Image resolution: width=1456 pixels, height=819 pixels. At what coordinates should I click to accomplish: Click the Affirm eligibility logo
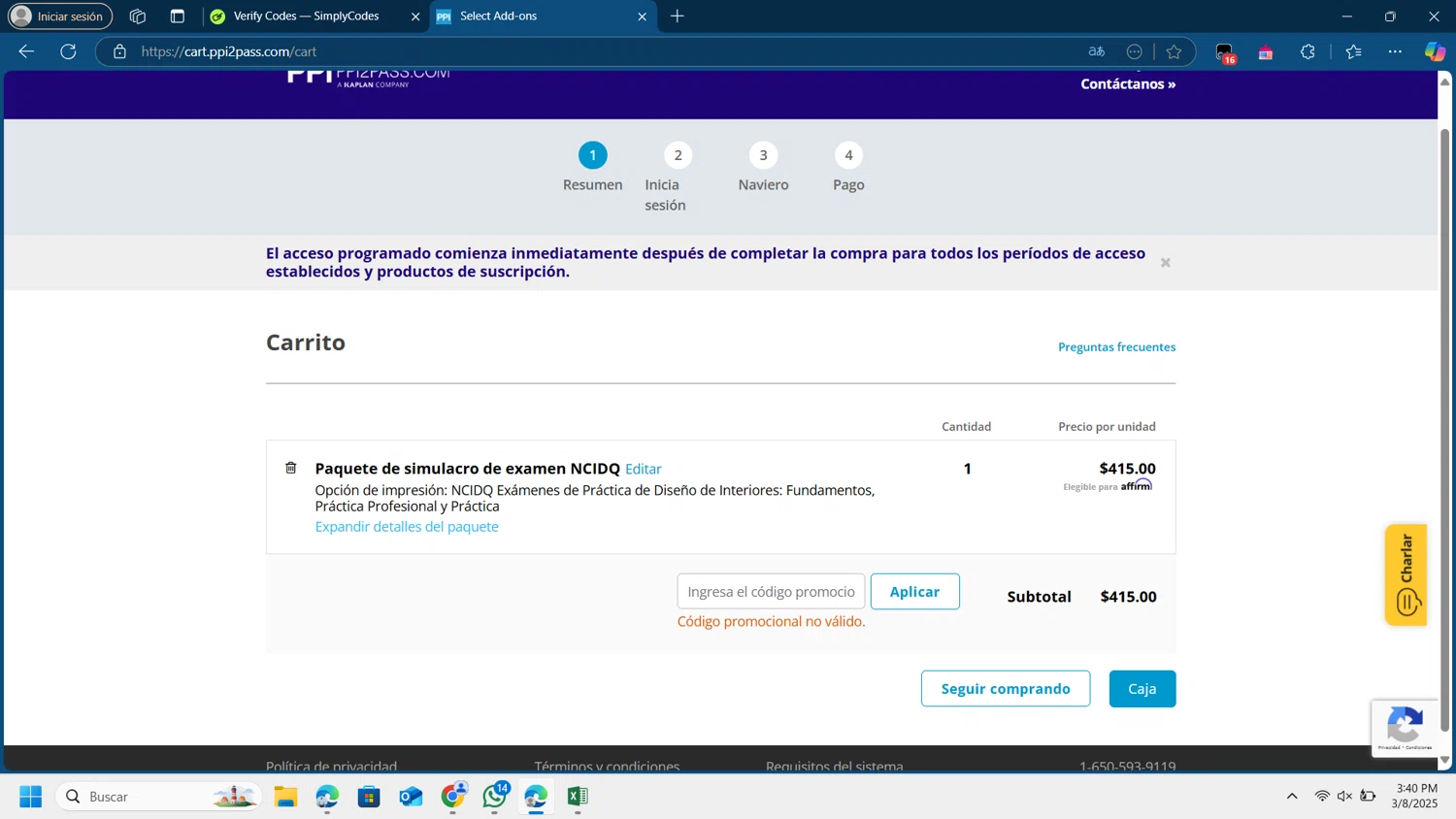tap(1137, 485)
